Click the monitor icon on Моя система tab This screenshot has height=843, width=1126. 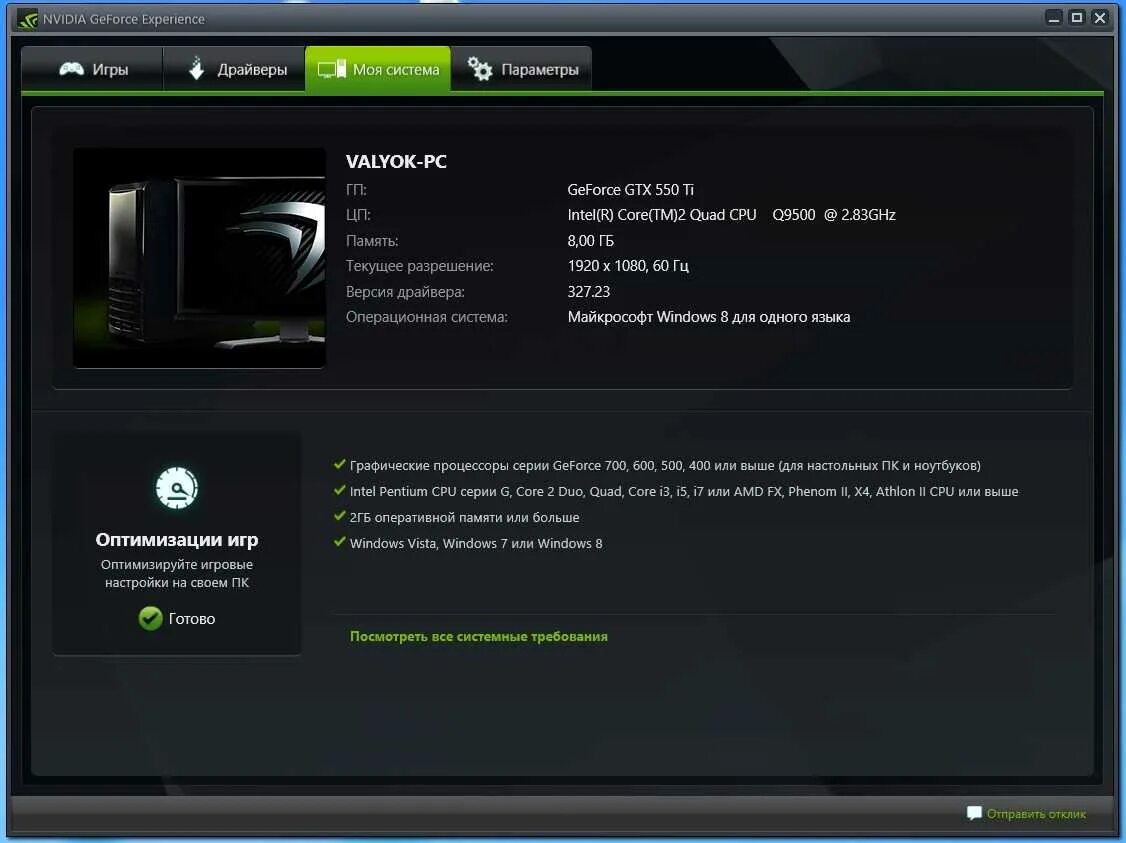332,69
